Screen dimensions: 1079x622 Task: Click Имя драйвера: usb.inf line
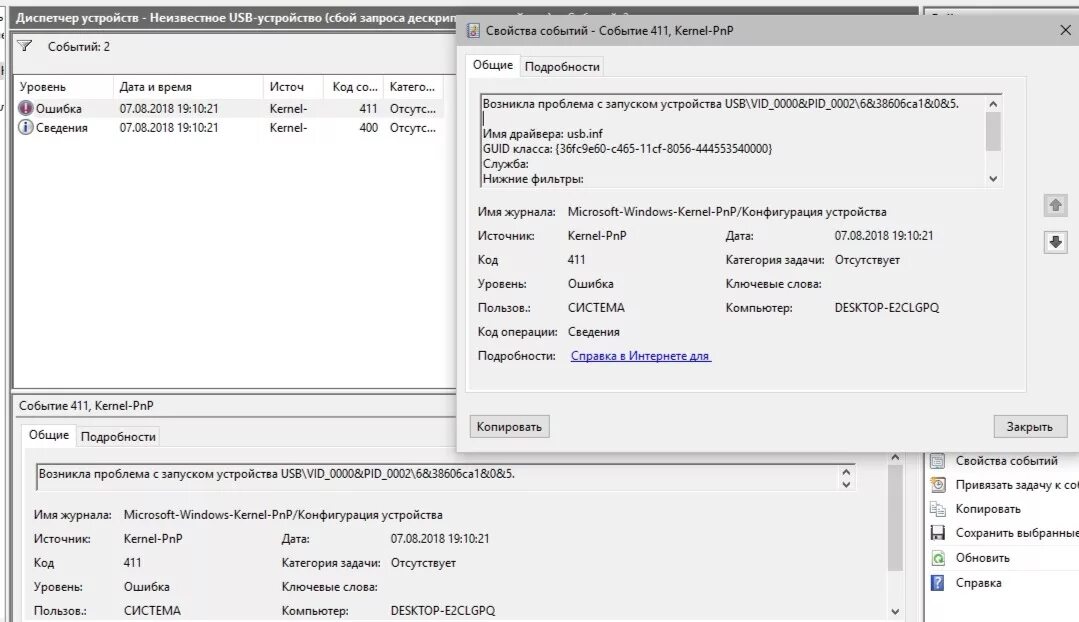click(542, 133)
